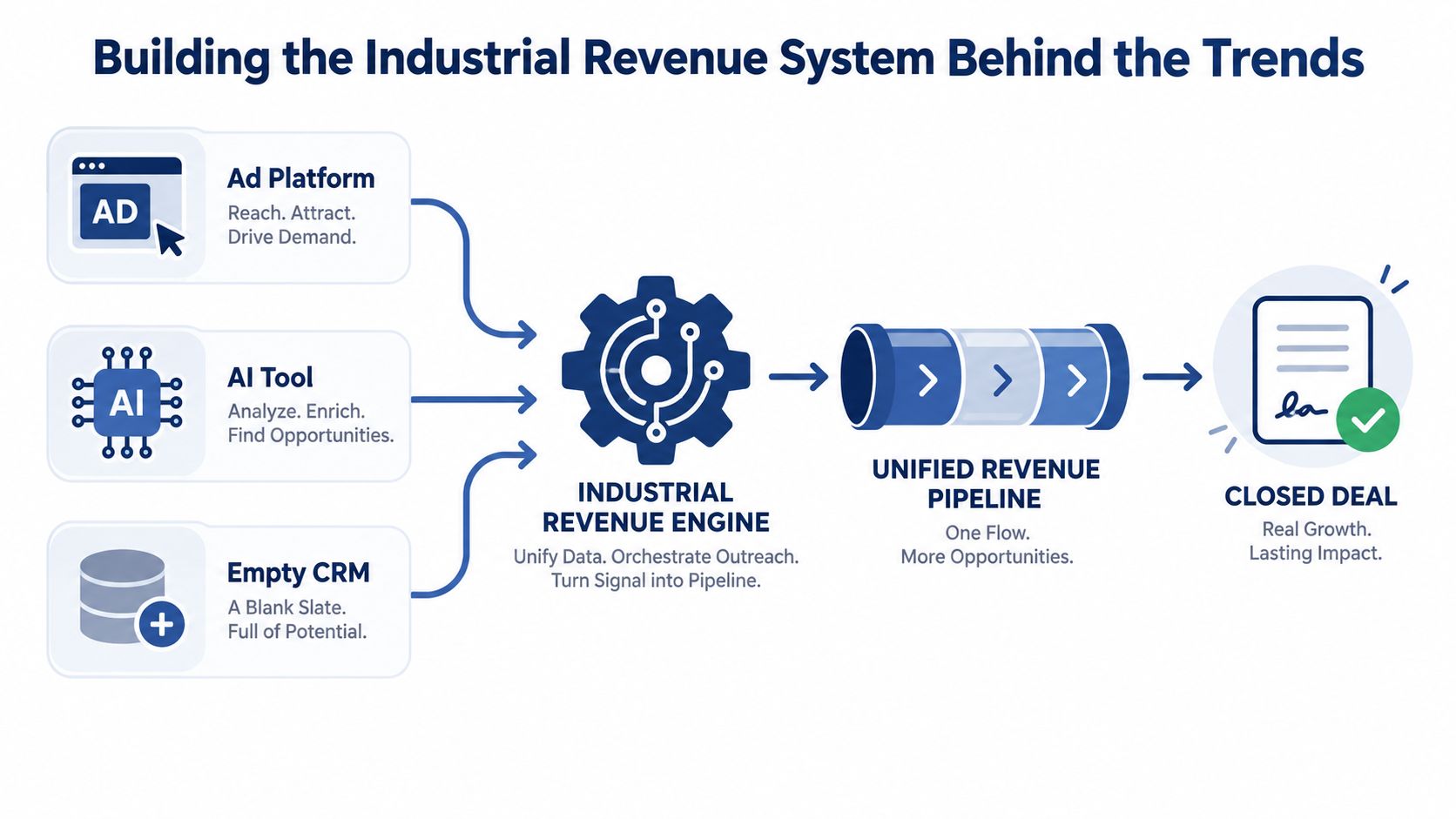The height and width of the screenshot is (819, 1456).
Task: Click the signature on the document
Action: [x=1299, y=406]
